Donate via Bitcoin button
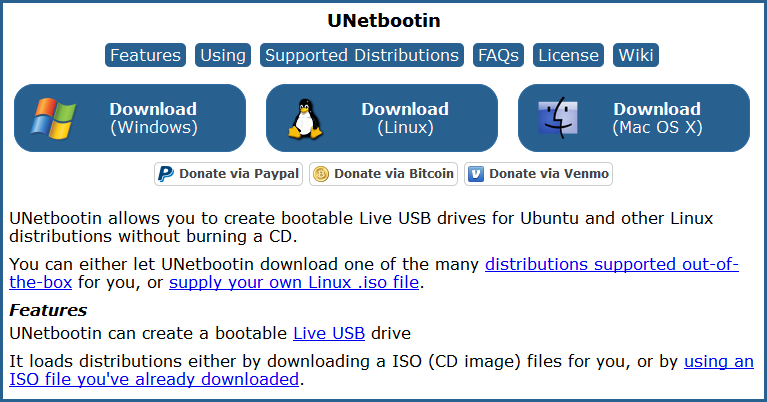 (x=384, y=174)
